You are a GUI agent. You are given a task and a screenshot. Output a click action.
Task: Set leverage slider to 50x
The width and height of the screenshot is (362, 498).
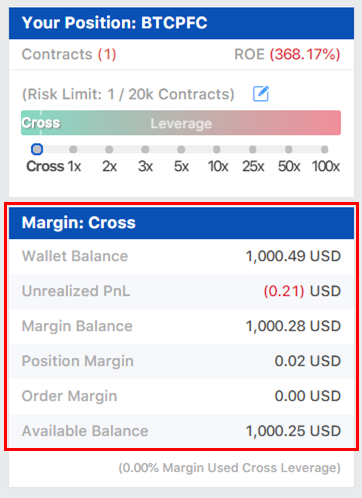pos(289,149)
